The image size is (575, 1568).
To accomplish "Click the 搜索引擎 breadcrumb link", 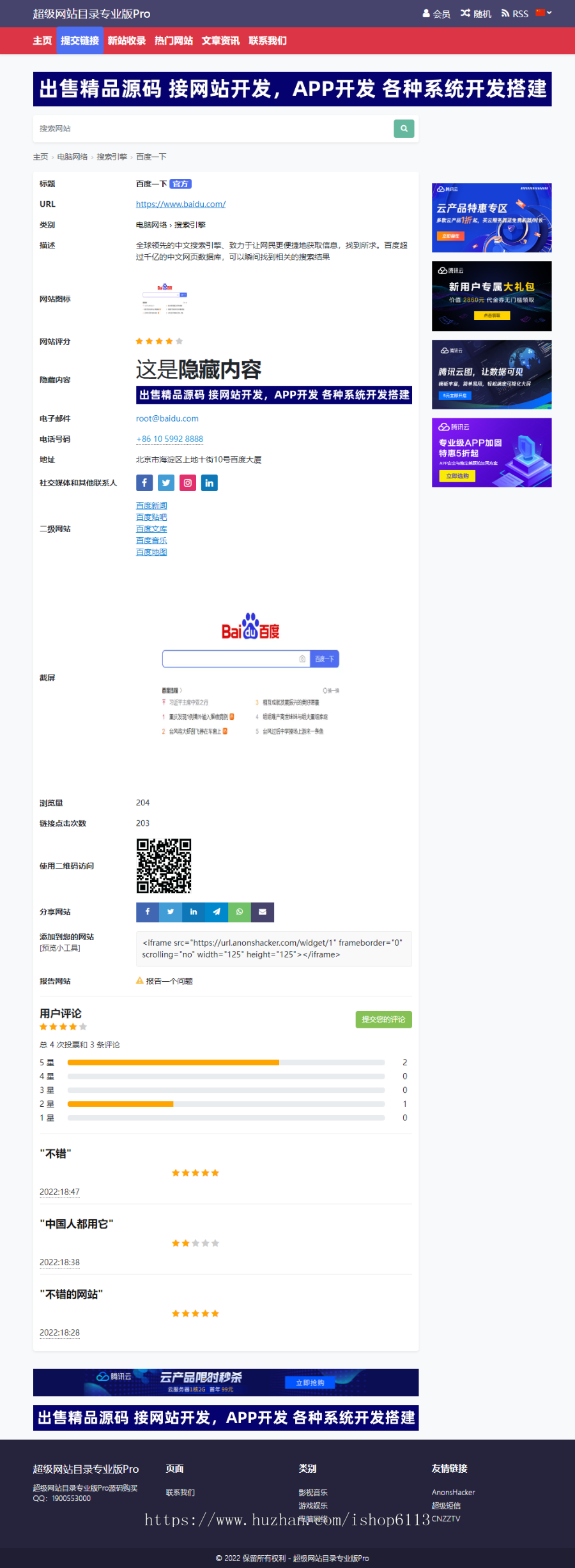I will pyautogui.click(x=112, y=156).
